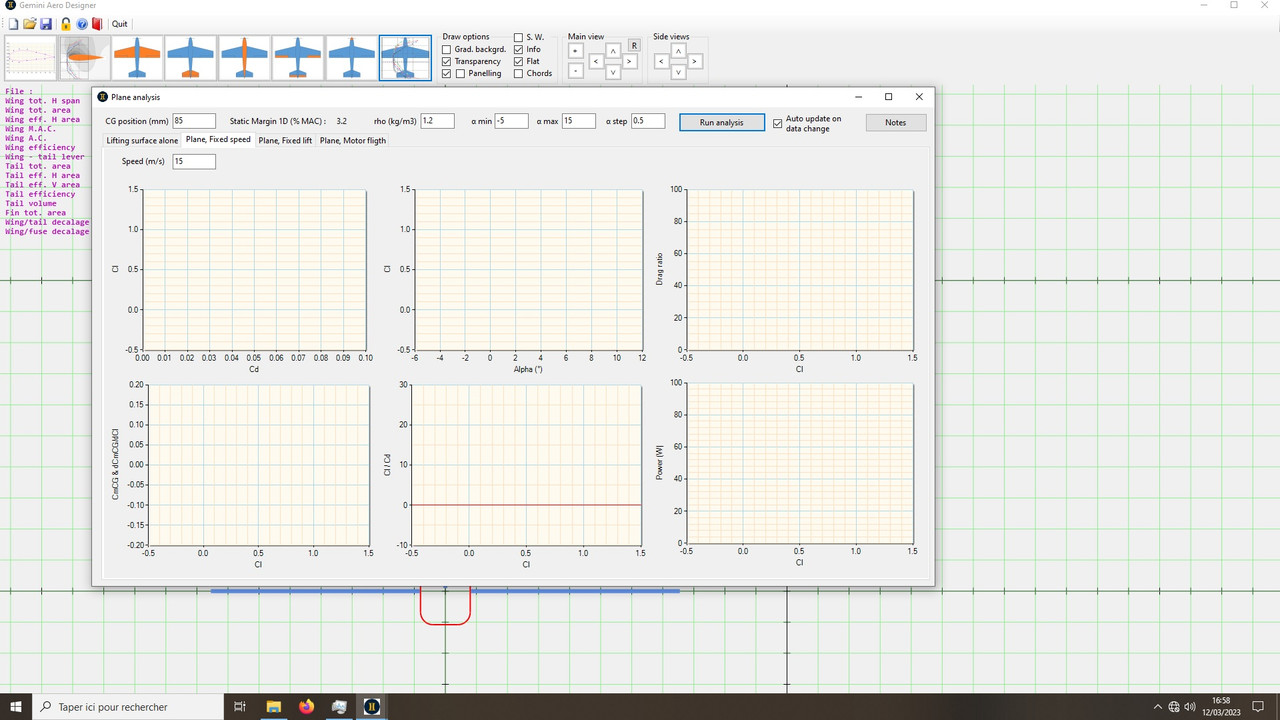
Task: Move side views left with arrow
Action: pyautogui.click(x=661, y=61)
